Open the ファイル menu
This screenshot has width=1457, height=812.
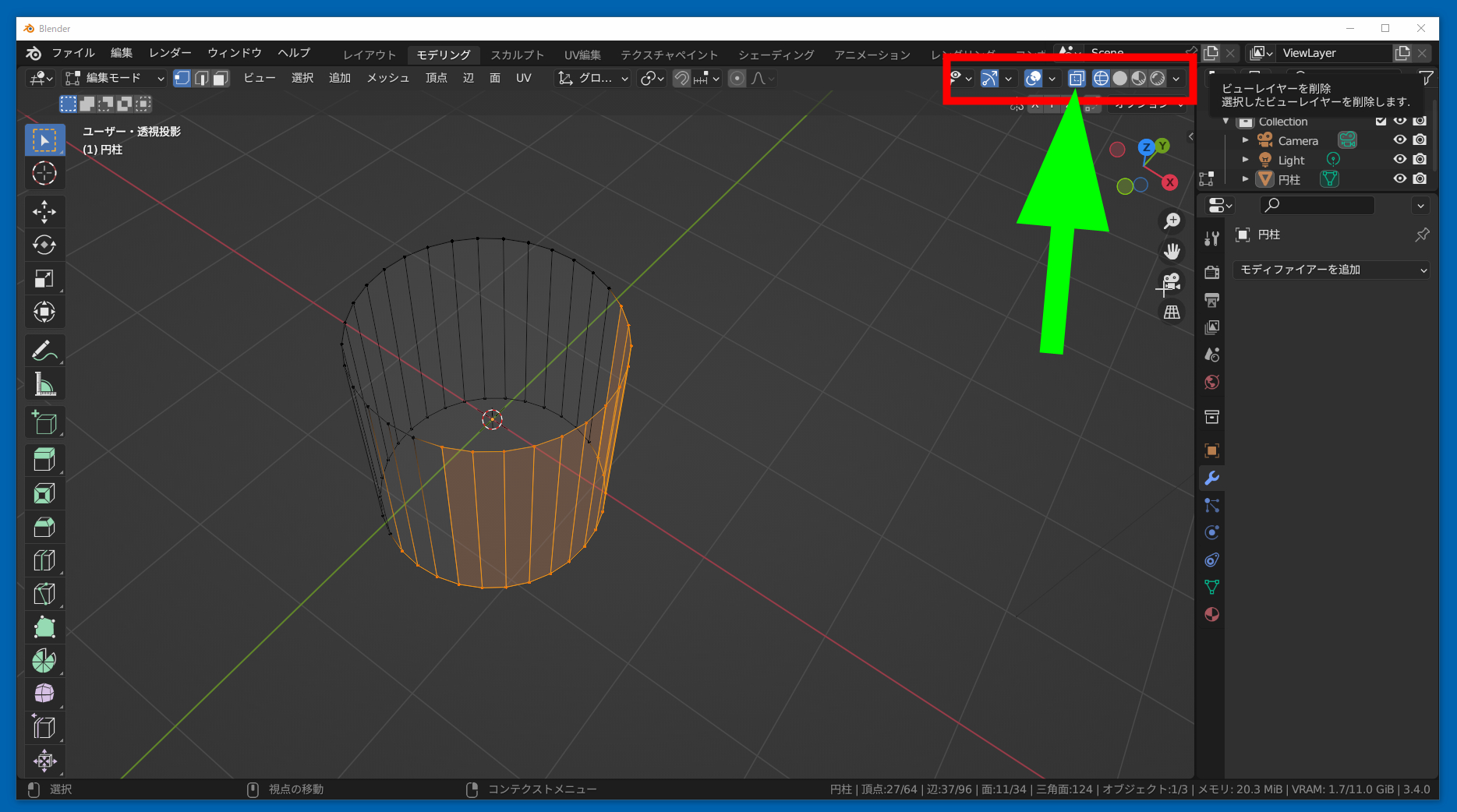72,53
